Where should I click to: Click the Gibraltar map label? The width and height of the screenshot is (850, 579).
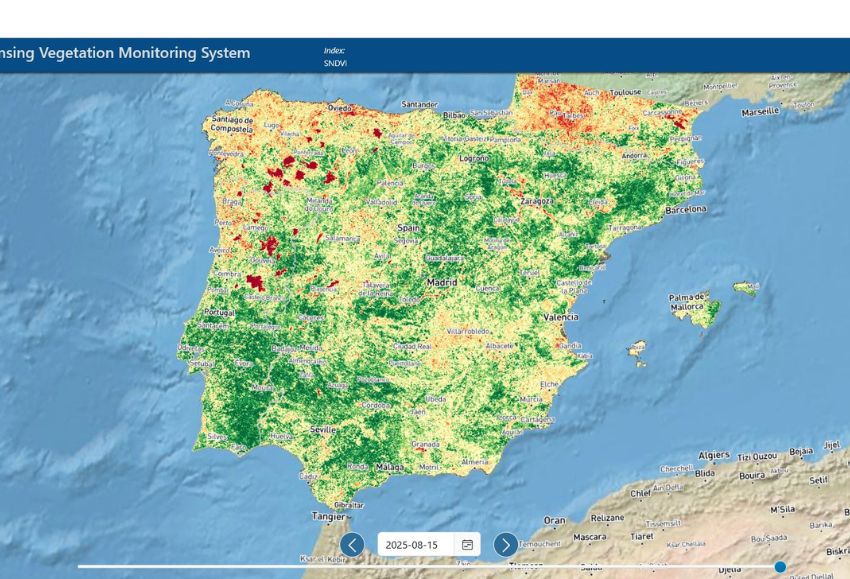click(x=349, y=505)
